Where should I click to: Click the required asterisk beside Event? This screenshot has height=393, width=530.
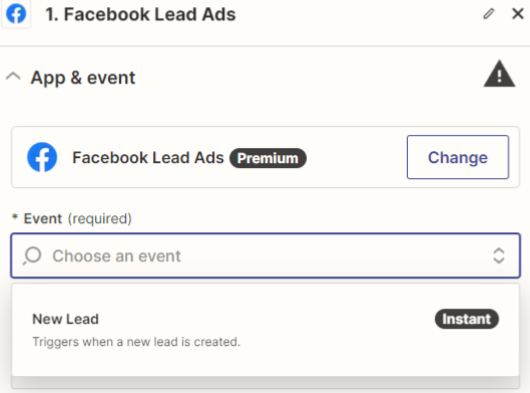(15, 217)
